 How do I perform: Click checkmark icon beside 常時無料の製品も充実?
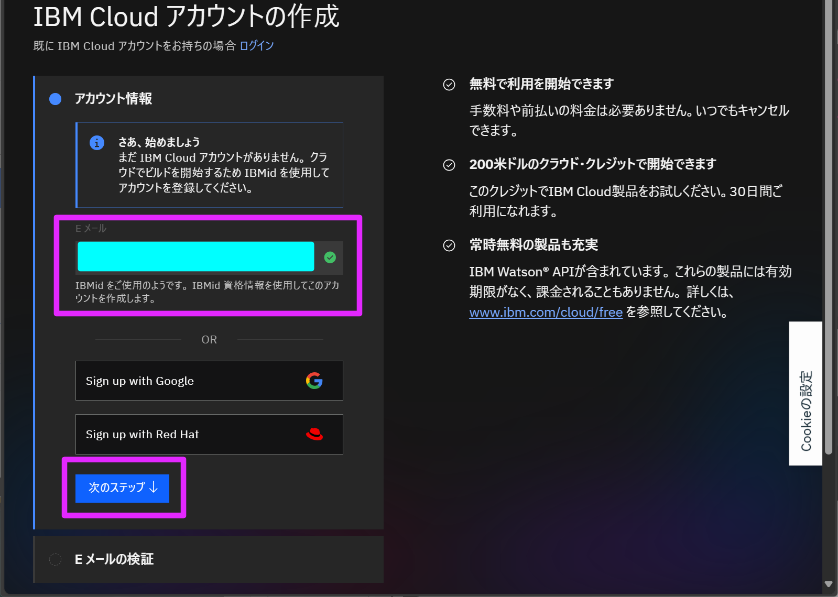[x=449, y=245]
